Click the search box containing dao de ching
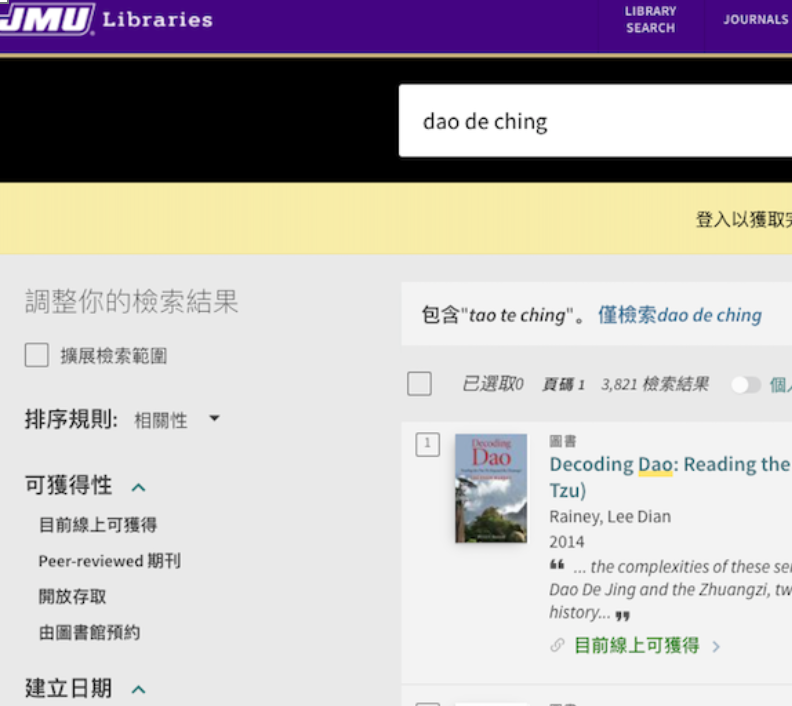Image resolution: width=792 pixels, height=706 pixels. 595,121
